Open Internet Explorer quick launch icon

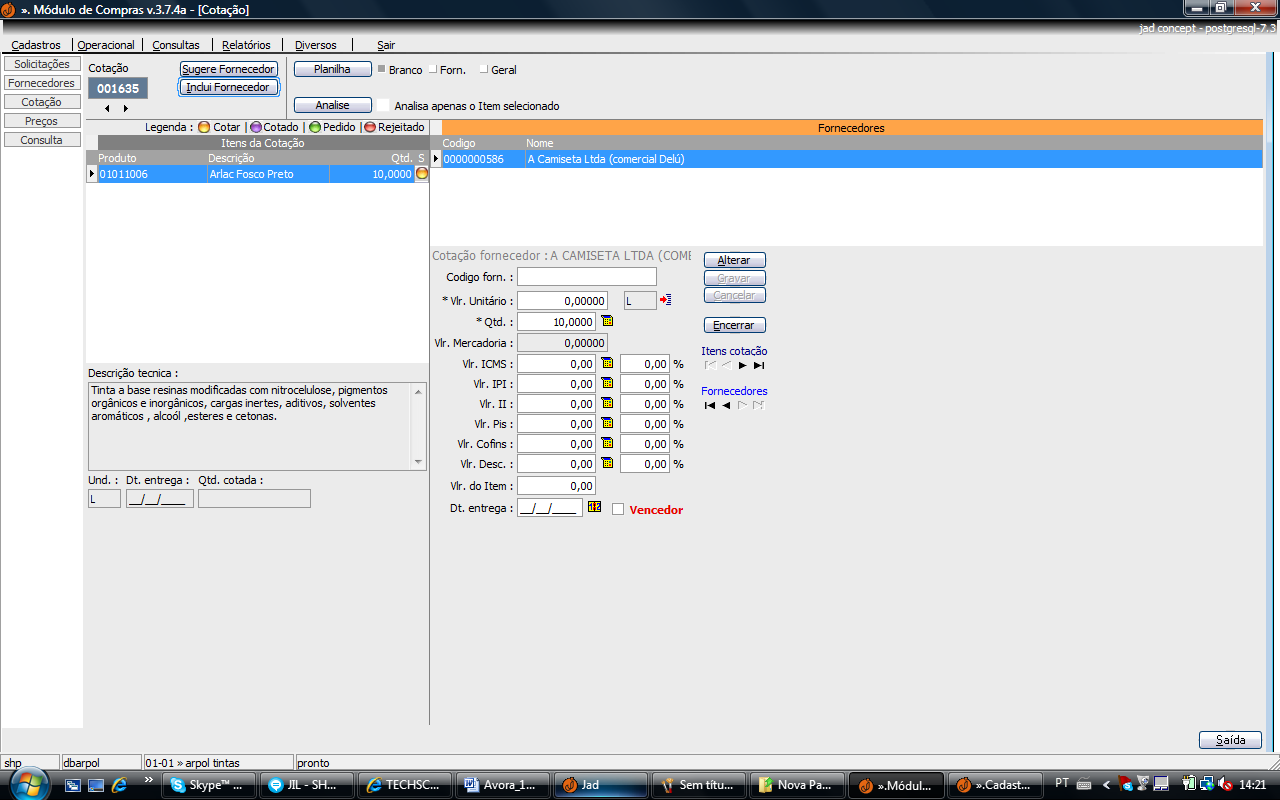pyautogui.click(x=119, y=785)
